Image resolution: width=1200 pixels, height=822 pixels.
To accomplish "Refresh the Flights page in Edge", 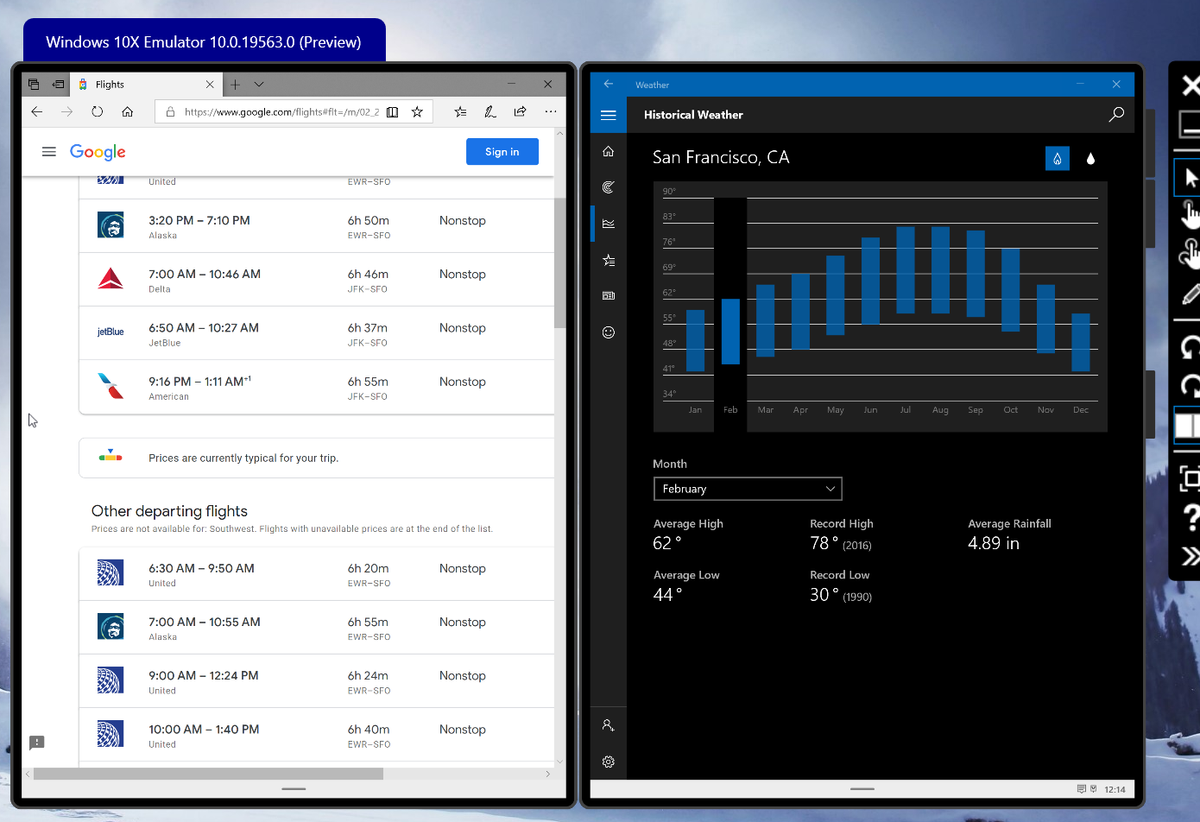I will coord(97,112).
